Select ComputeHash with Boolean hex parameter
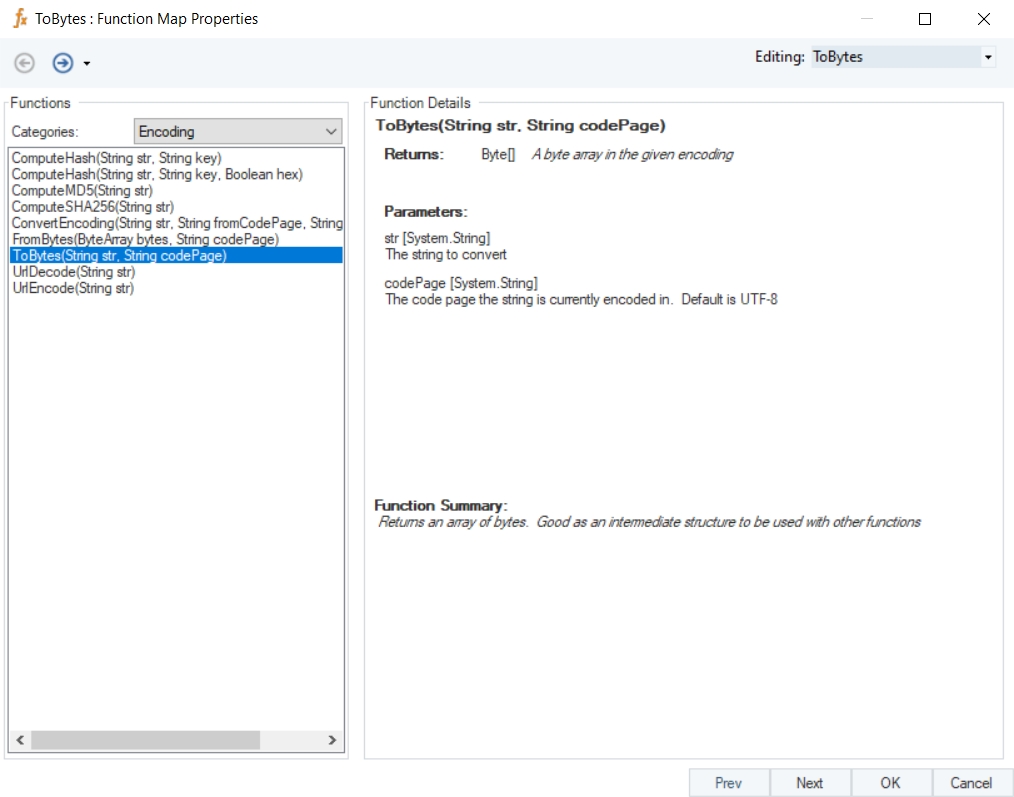Screen dimensions: 1014x797 [x=156, y=174]
